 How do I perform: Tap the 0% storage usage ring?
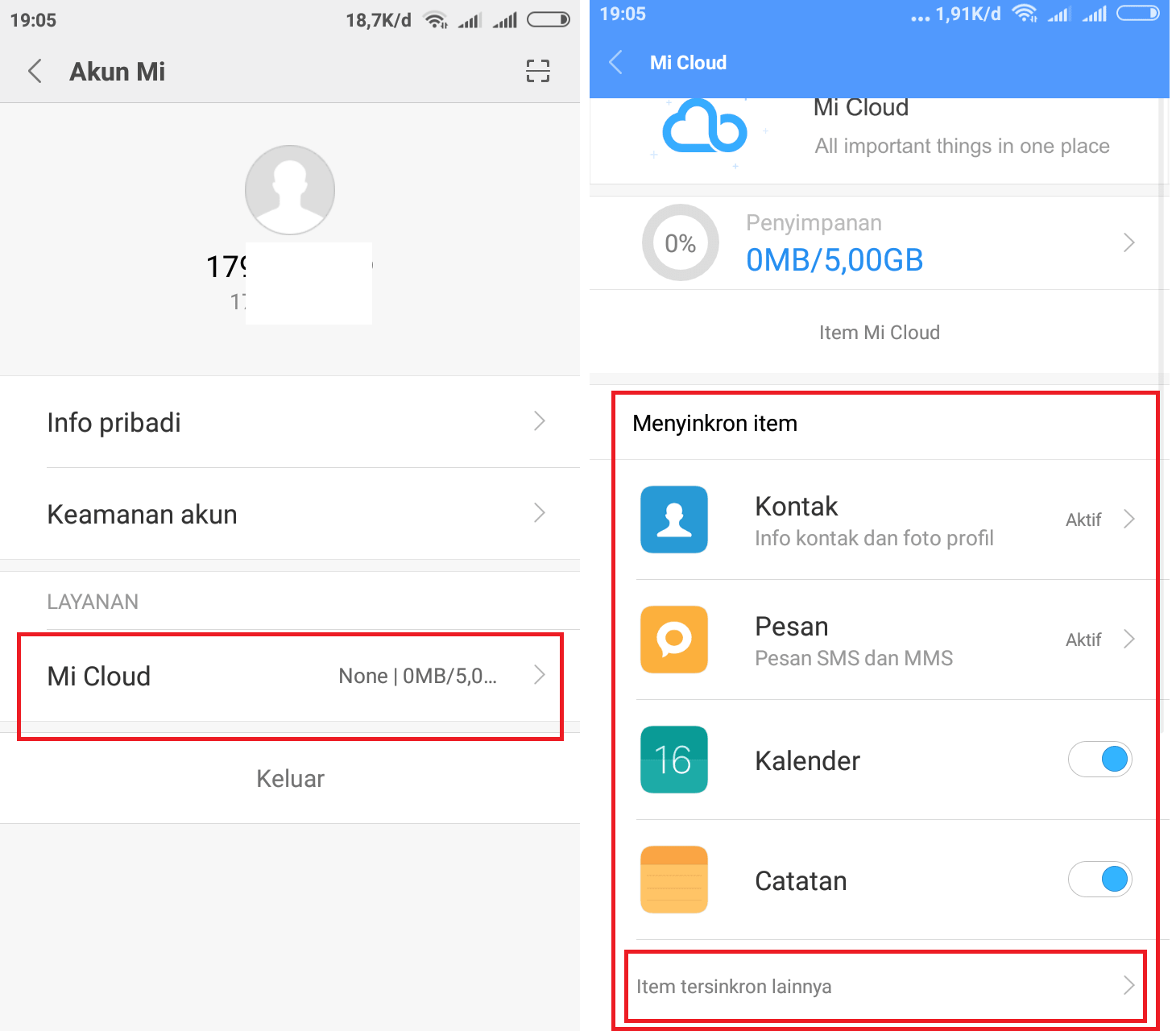point(681,242)
